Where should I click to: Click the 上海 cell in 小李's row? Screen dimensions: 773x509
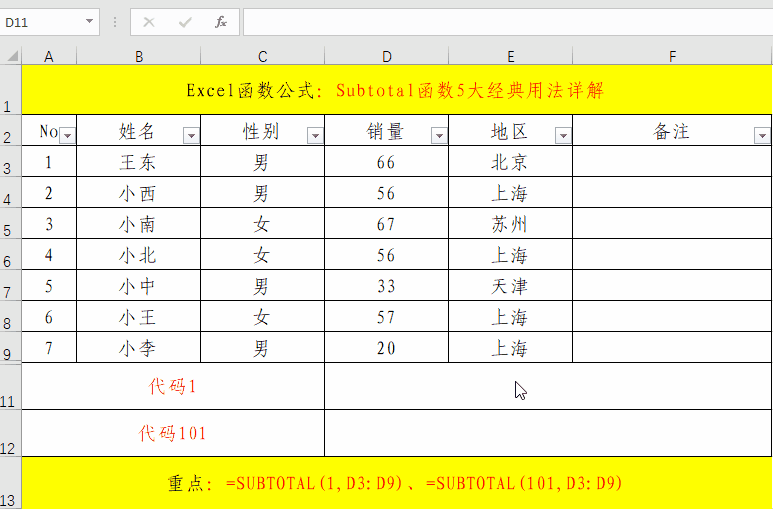[x=510, y=348]
